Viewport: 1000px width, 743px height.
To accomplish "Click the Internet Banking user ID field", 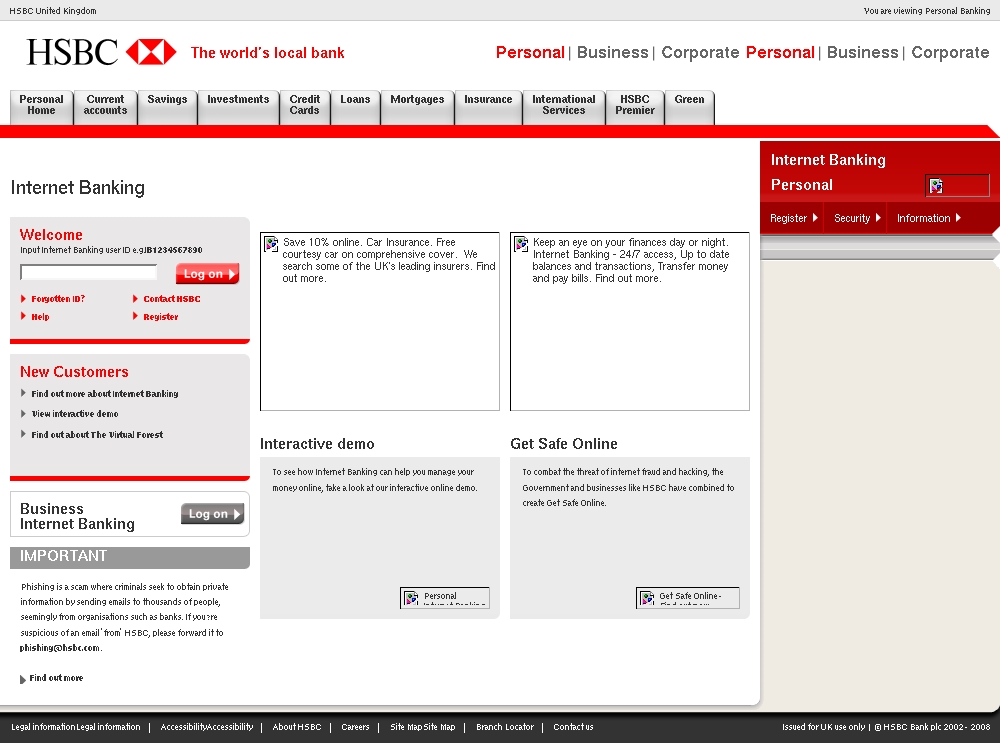I will (89, 272).
